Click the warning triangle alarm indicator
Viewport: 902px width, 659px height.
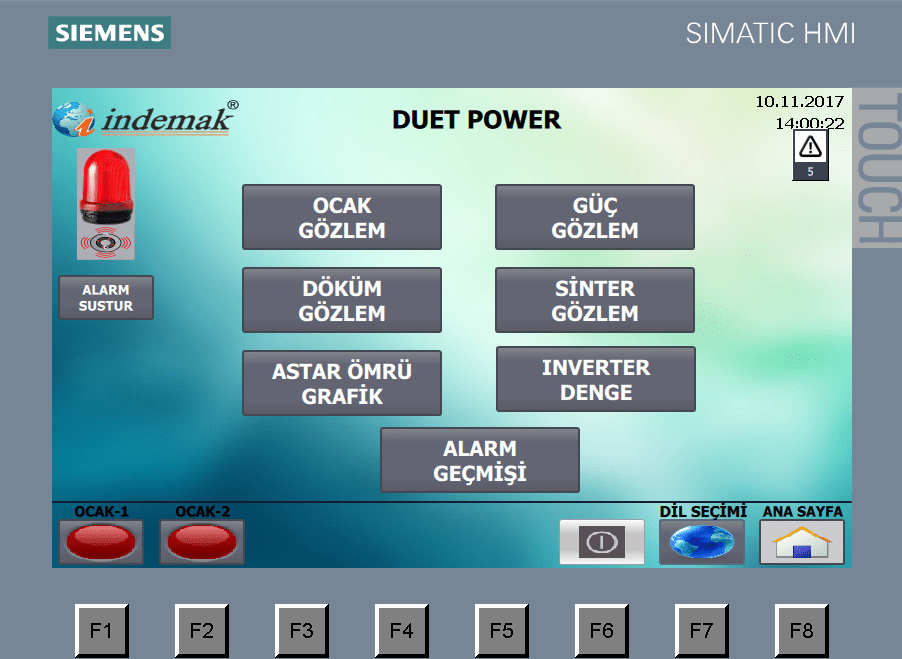click(811, 155)
